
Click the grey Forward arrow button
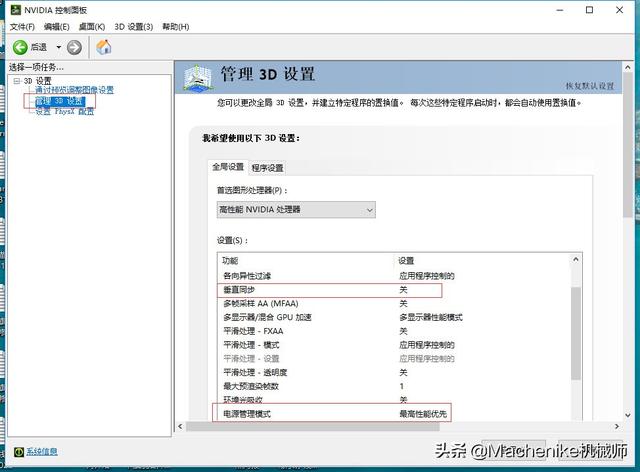pyautogui.click(x=74, y=47)
